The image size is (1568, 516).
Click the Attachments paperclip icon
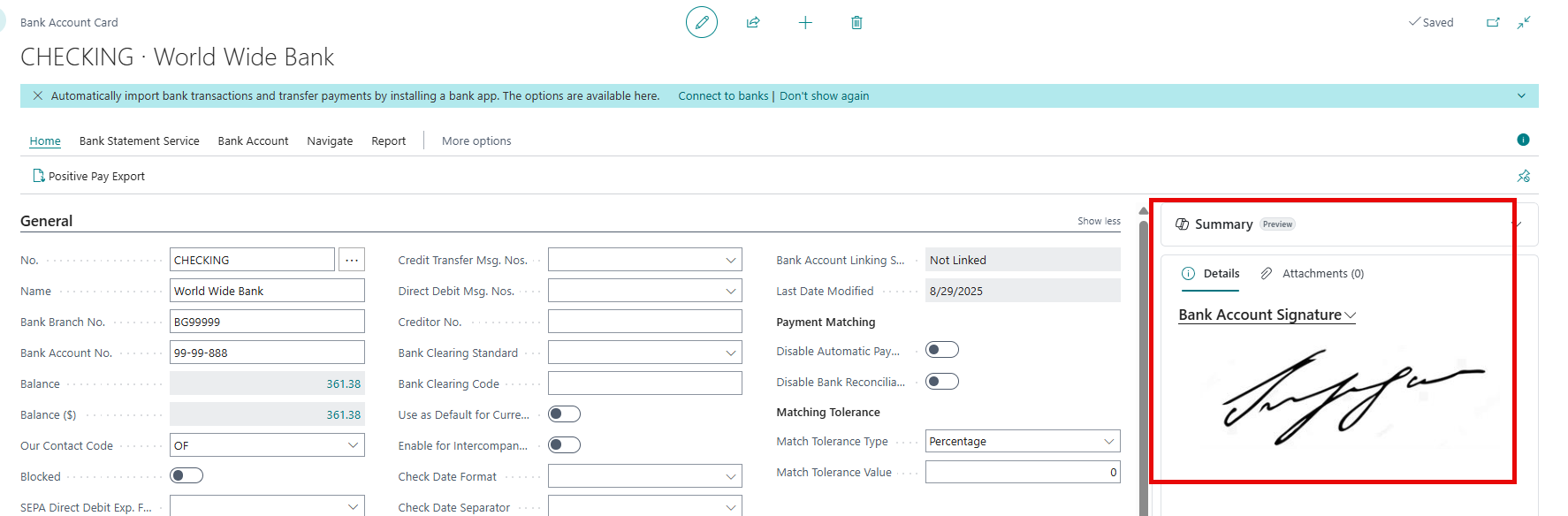click(1267, 273)
